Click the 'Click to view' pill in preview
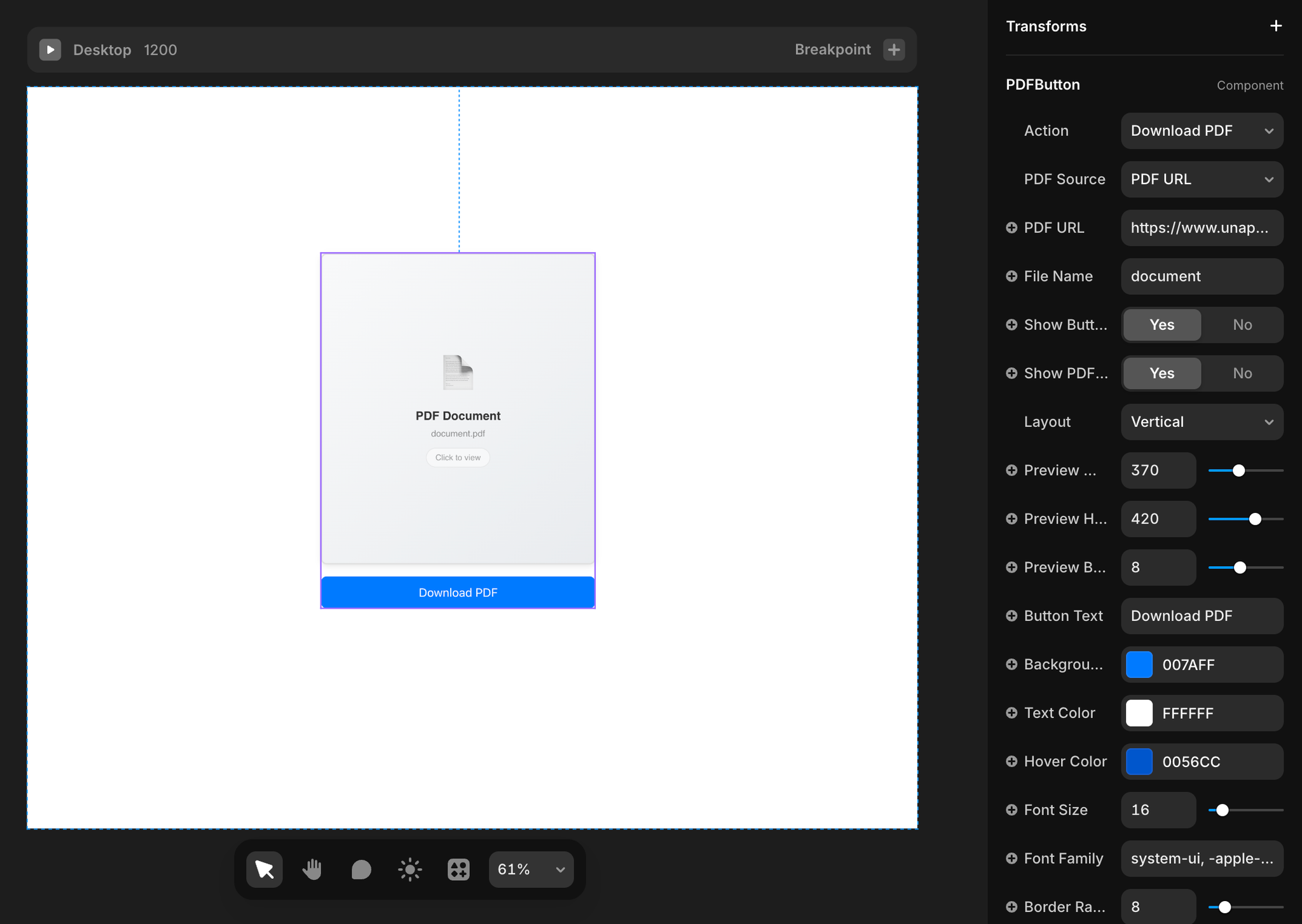1302x924 pixels. click(x=458, y=458)
